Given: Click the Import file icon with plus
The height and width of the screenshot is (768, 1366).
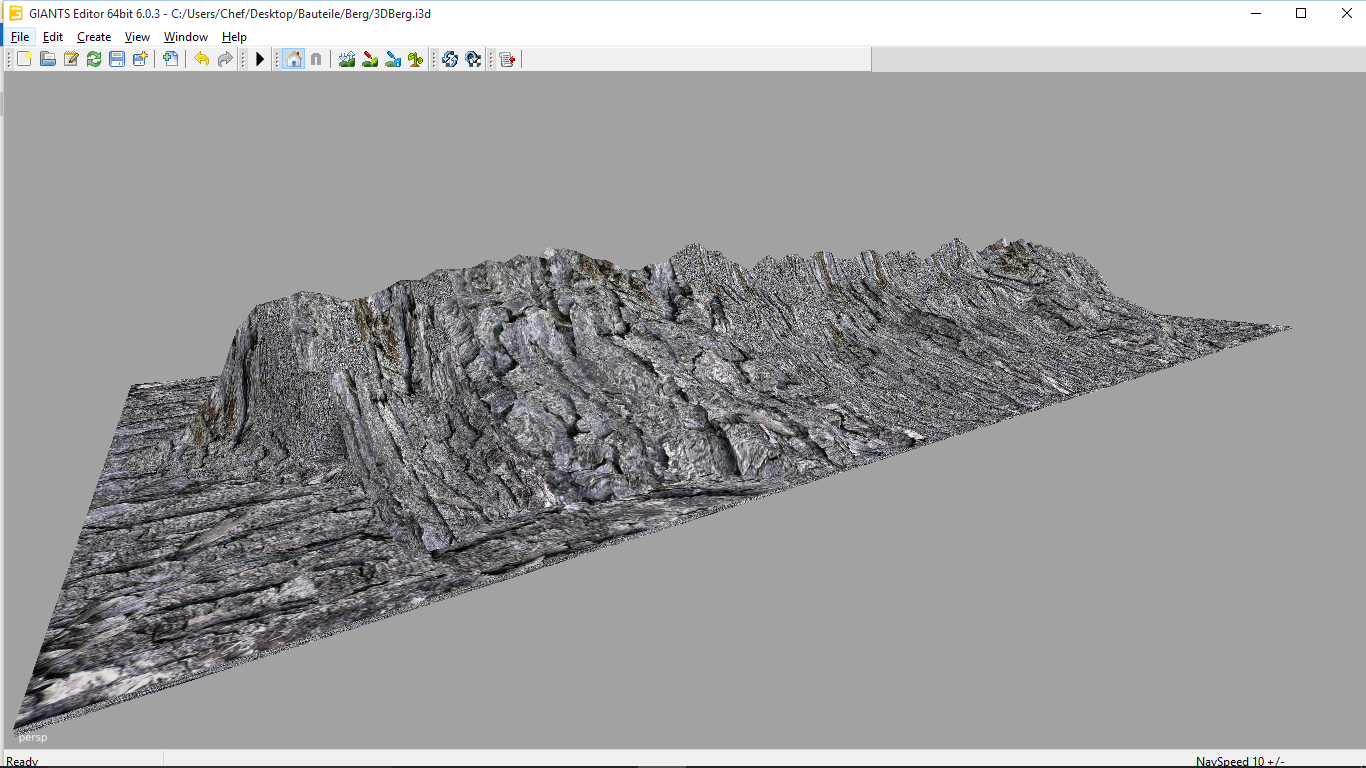Looking at the screenshot, I should pyautogui.click(x=171, y=59).
